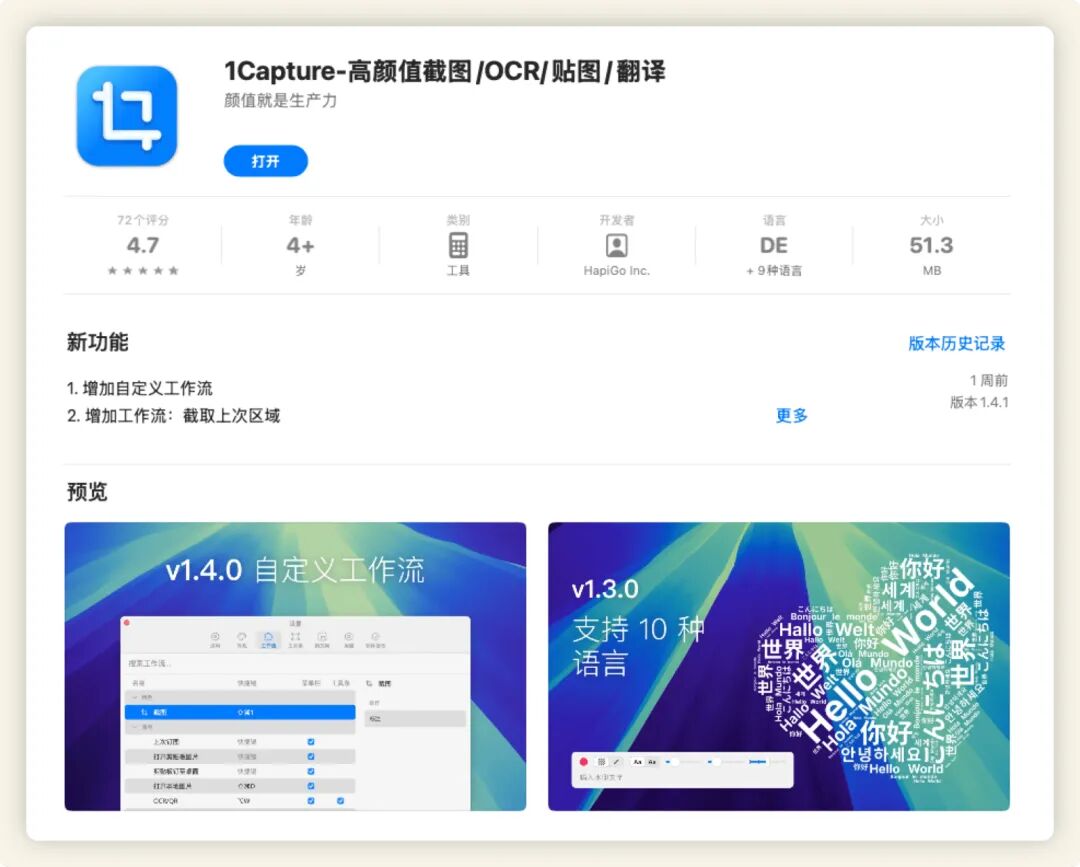
Task: Click the 4.7 rating score
Action: (x=143, y=245)
